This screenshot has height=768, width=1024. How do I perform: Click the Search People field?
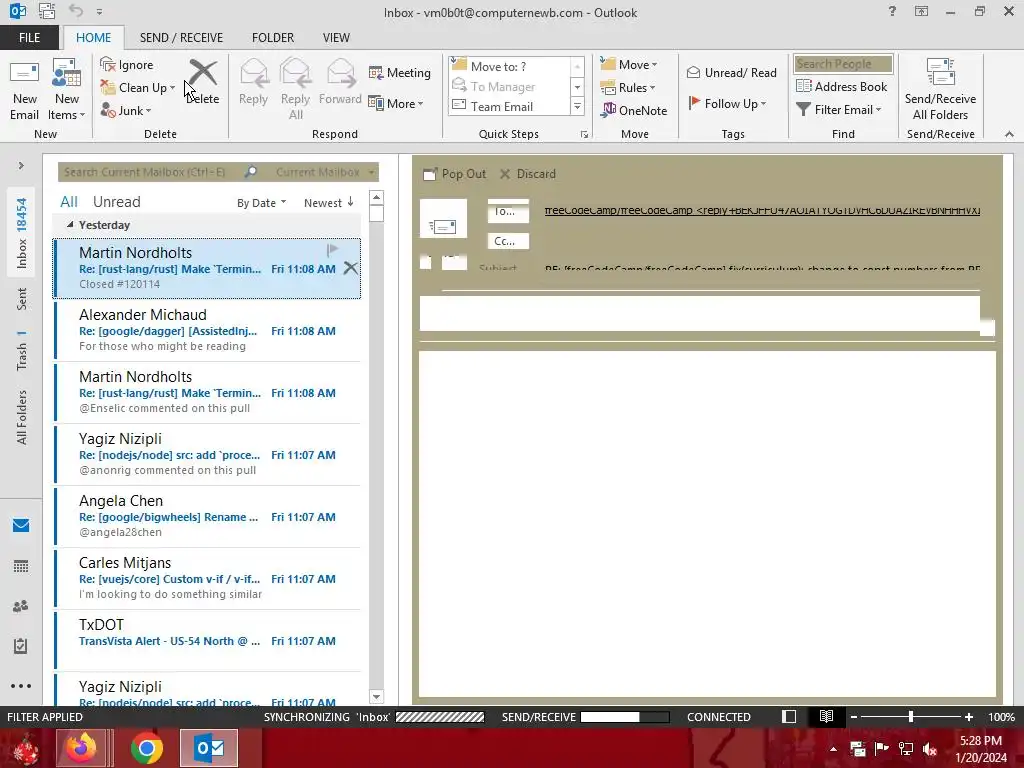[843, 64]
